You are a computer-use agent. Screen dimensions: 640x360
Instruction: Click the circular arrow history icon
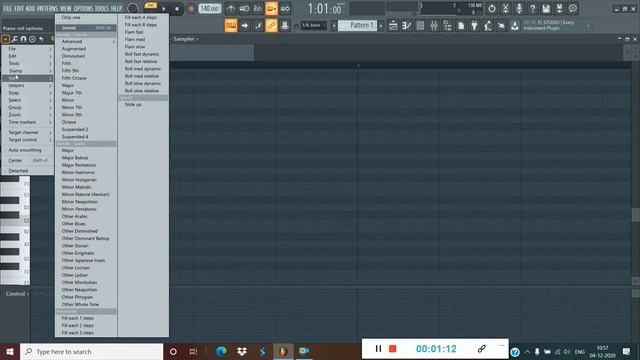(x=491, y=8)
